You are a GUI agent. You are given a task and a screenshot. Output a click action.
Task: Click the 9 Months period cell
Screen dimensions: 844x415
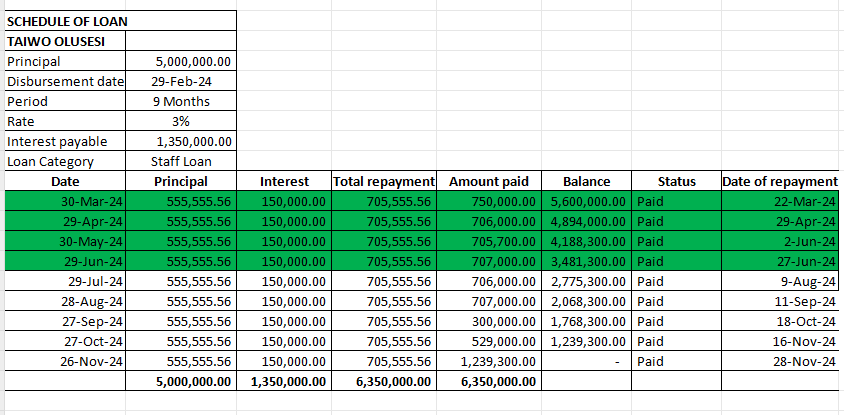(180, 101)
